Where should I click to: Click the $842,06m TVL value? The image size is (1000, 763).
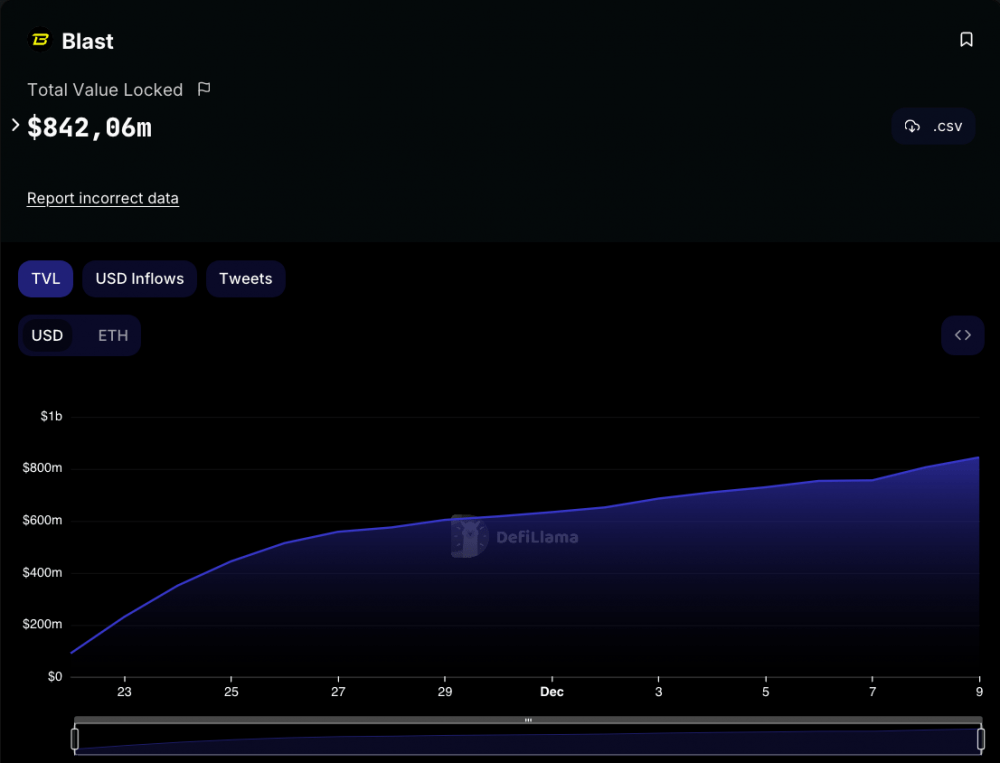click(89, 127)
